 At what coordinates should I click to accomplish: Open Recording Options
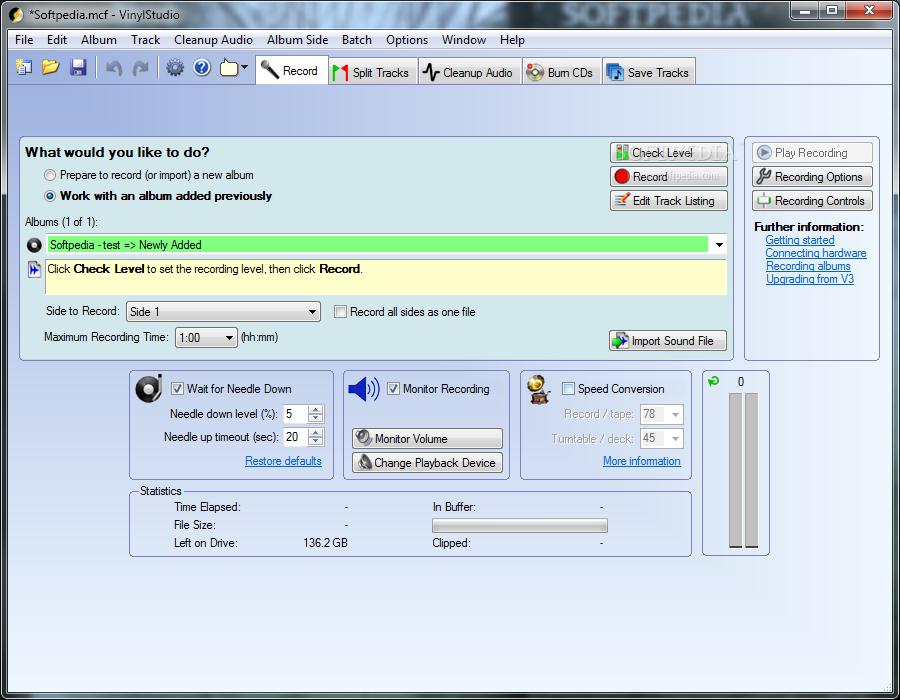[812, 176]
